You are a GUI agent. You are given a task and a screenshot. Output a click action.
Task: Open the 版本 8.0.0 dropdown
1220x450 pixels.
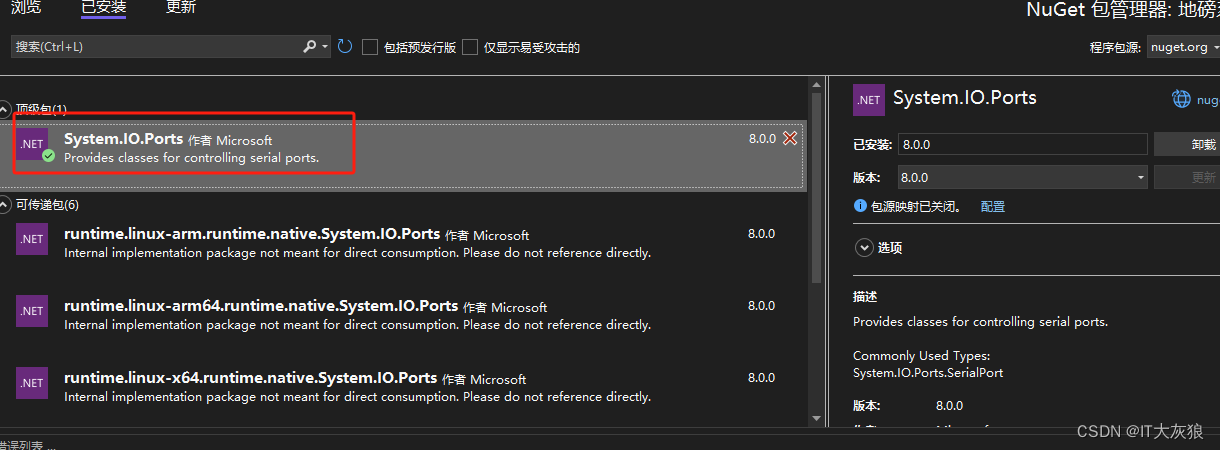1022,177
